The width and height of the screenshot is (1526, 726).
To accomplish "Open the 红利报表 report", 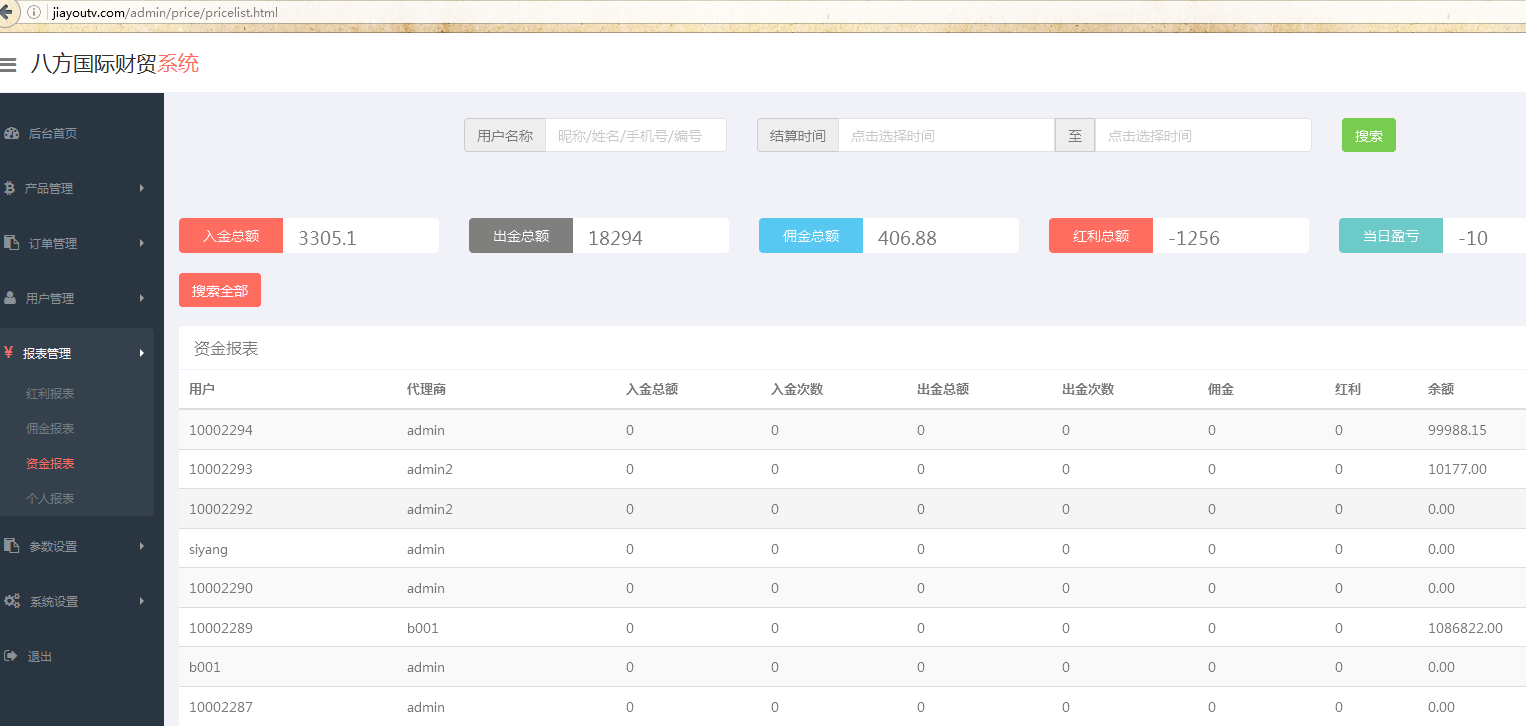I will pyautogui.click(x=50, y=394).
